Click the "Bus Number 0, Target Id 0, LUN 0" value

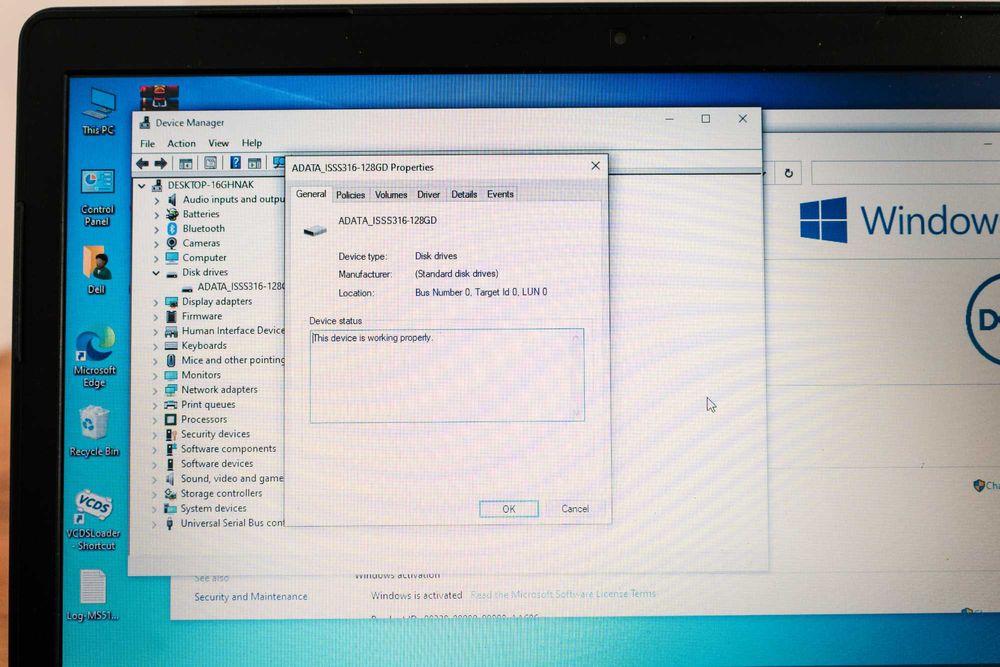coord(481,292)
